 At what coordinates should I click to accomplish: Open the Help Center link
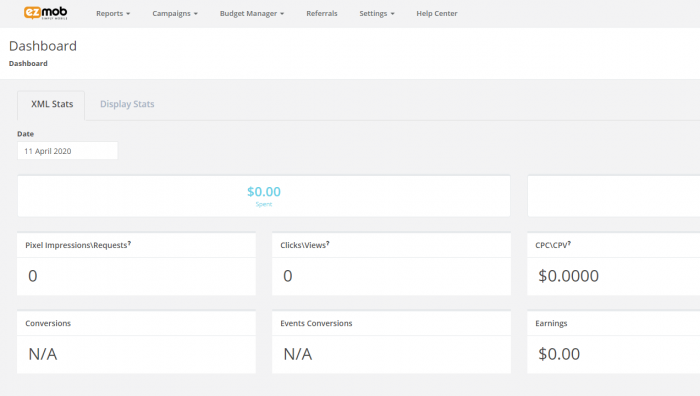point(437,13)
